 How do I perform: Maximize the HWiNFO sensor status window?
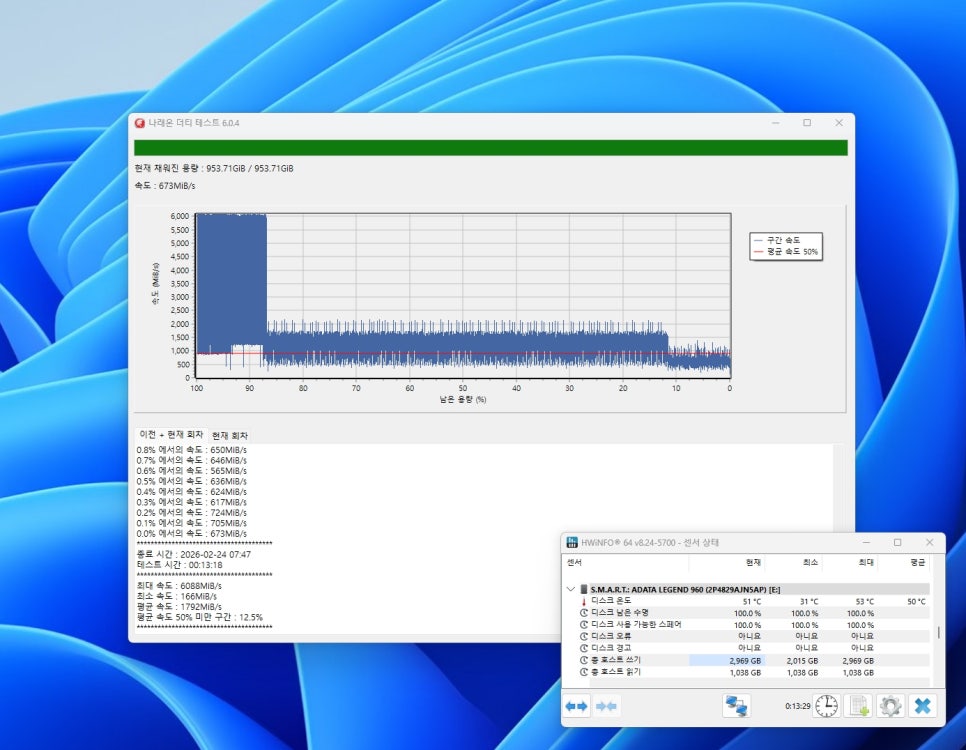(897, 542)
